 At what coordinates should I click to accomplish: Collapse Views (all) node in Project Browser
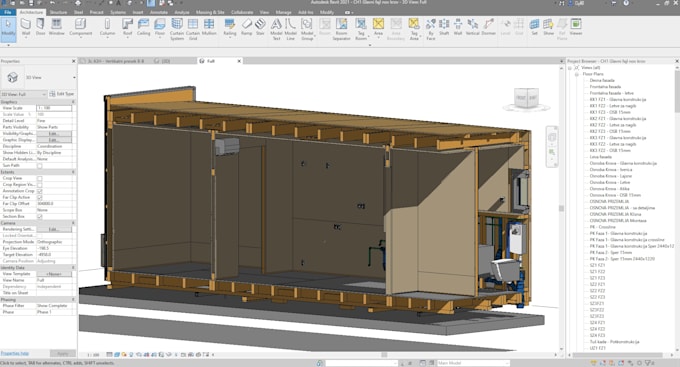pos(570,68)
